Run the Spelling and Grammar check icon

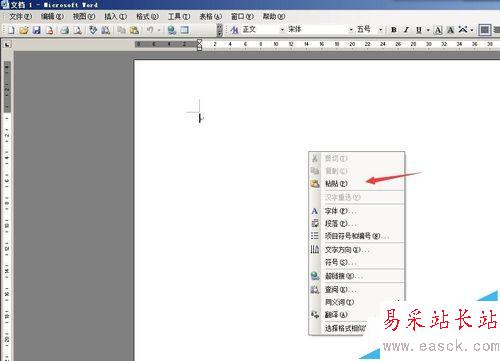pyautogui.click(x=93, y=30)
